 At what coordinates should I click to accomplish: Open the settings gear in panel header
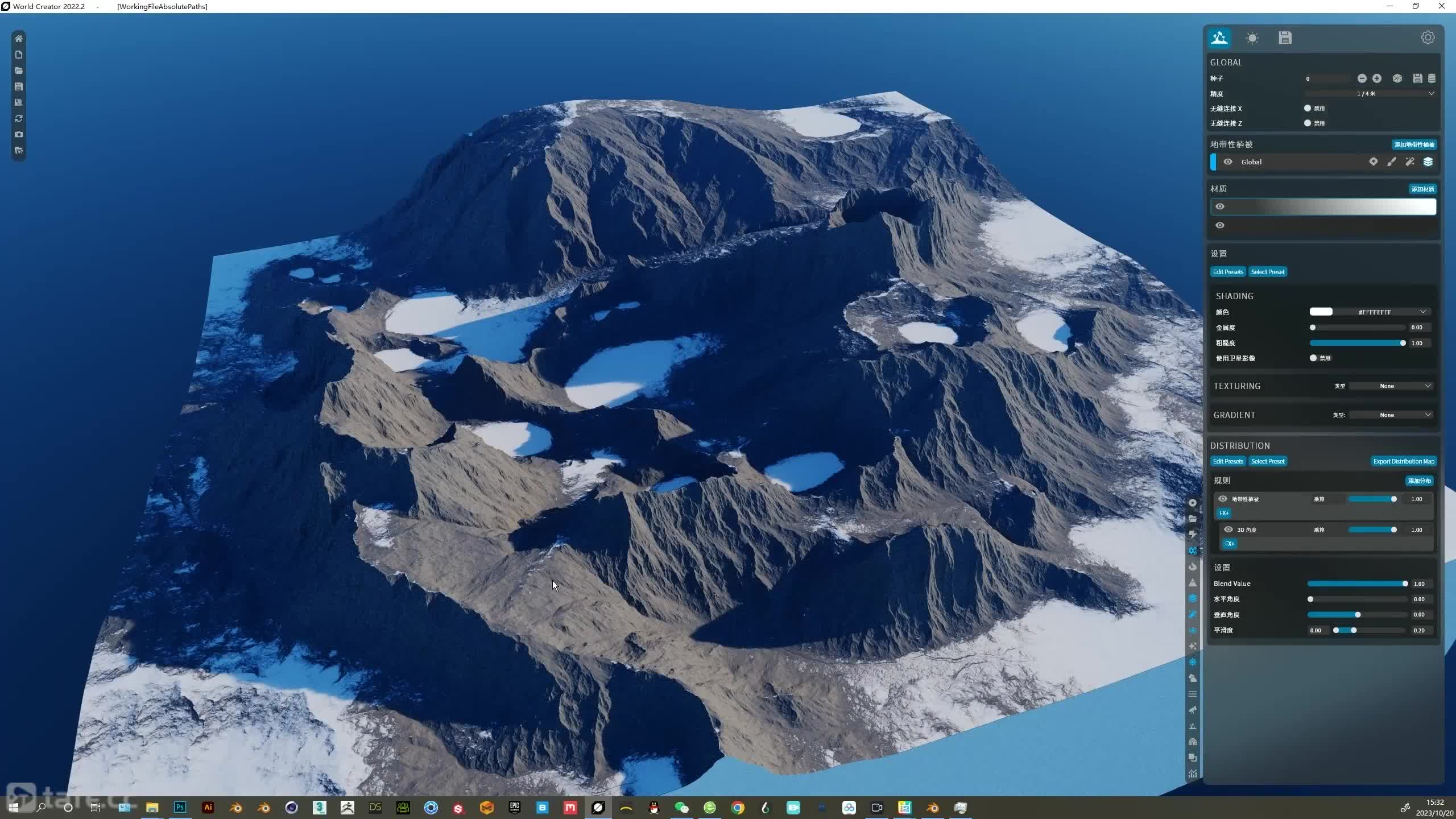click(x=1428, y=38)
